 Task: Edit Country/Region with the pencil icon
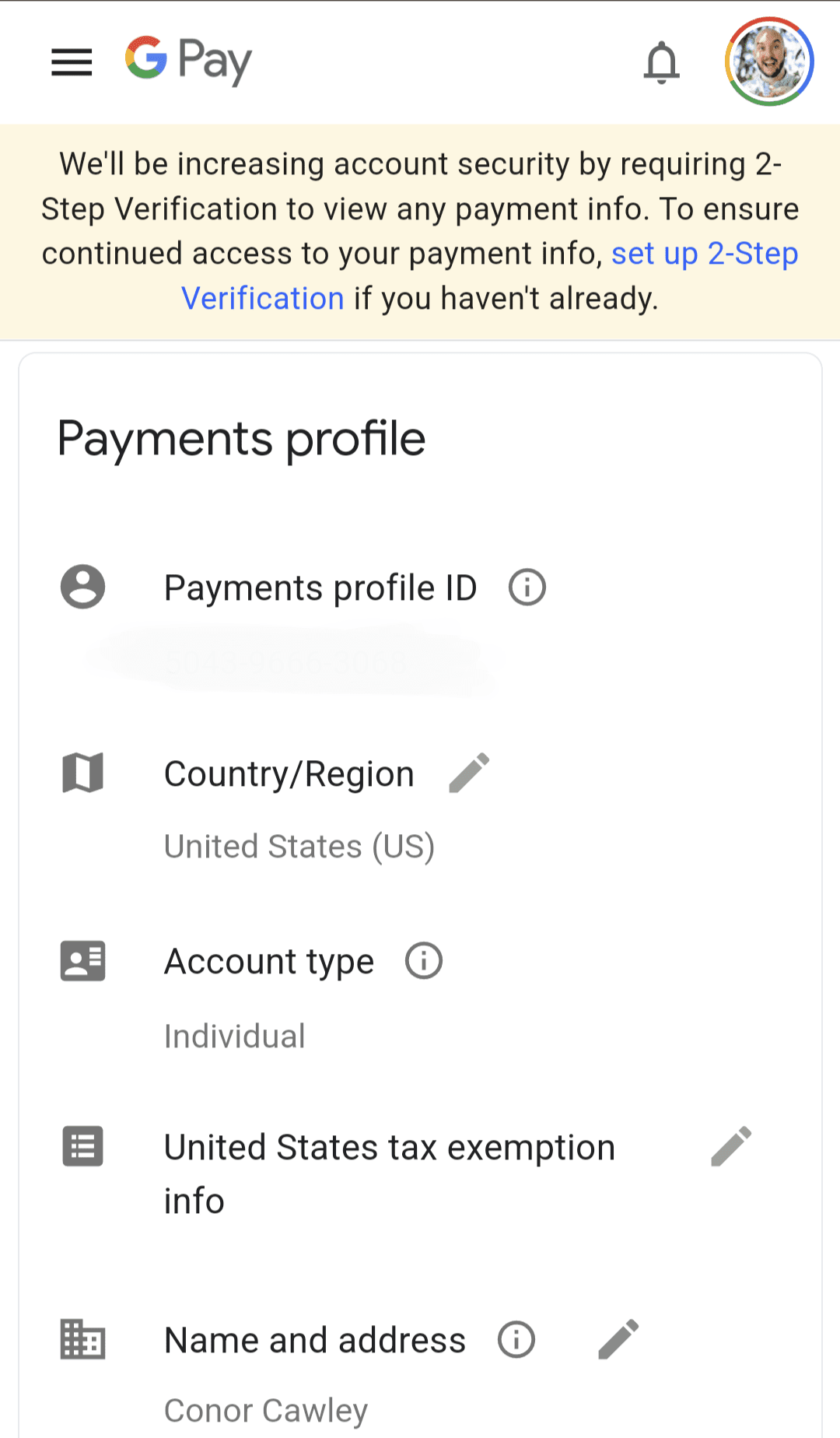pos(469,773)
